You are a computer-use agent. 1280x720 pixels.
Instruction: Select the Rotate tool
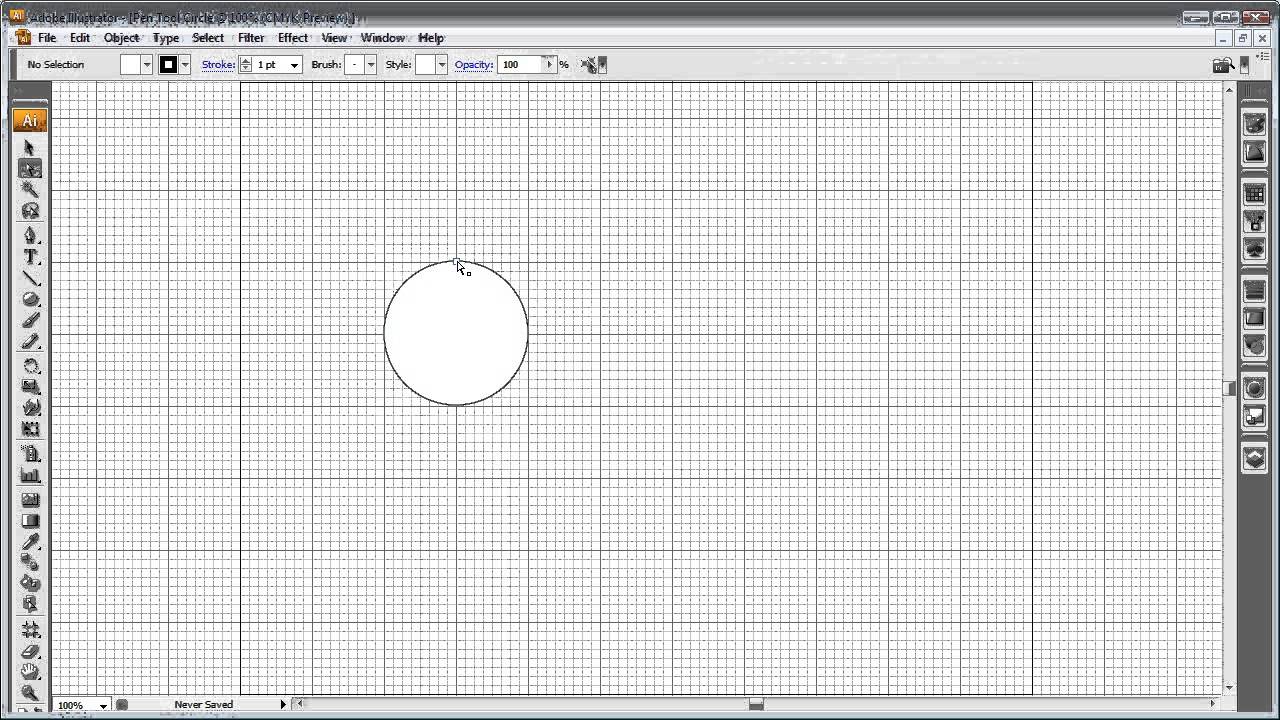click(30, 366)
